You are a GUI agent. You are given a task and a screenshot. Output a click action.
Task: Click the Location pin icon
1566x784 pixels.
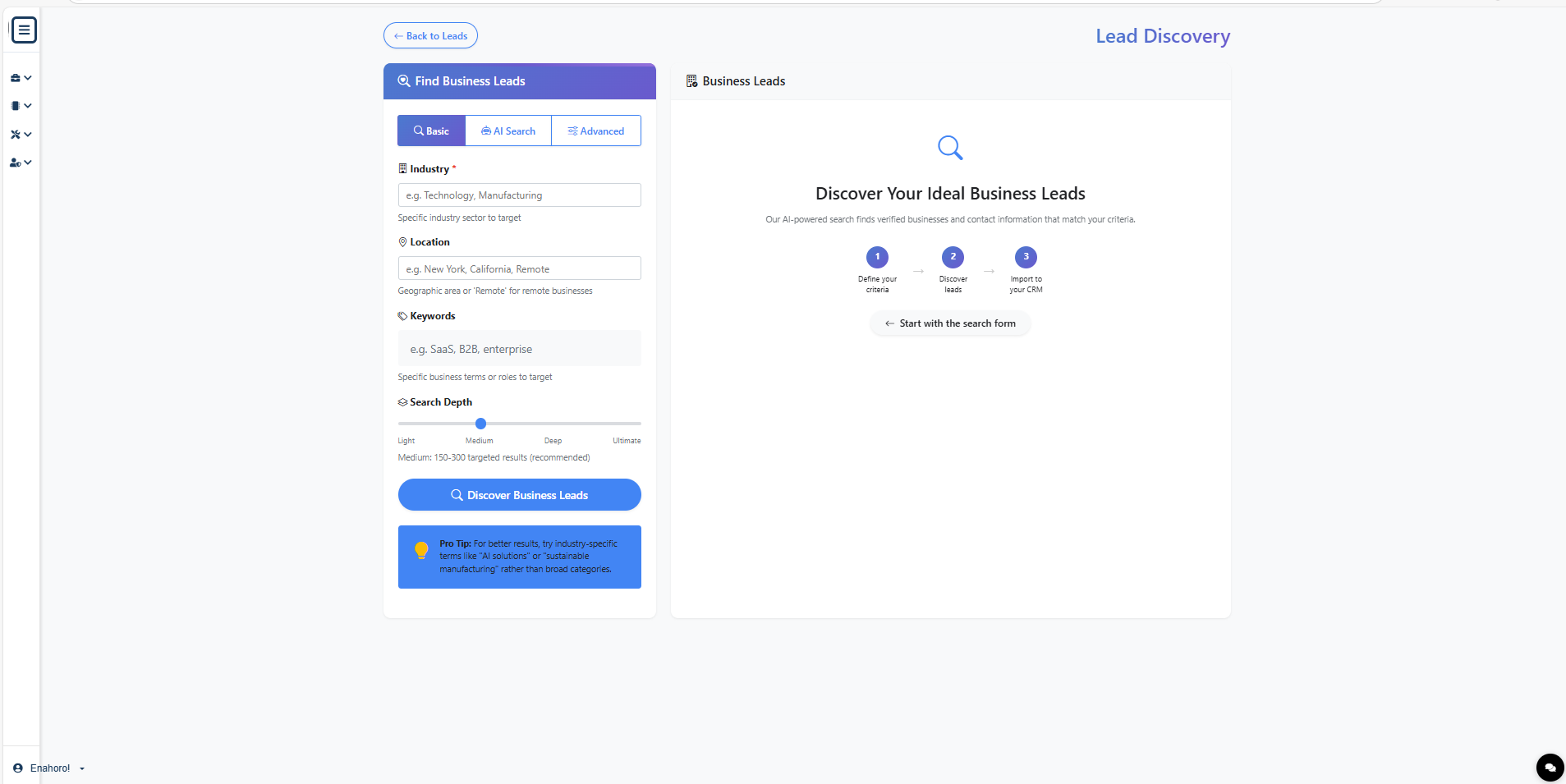402,242
